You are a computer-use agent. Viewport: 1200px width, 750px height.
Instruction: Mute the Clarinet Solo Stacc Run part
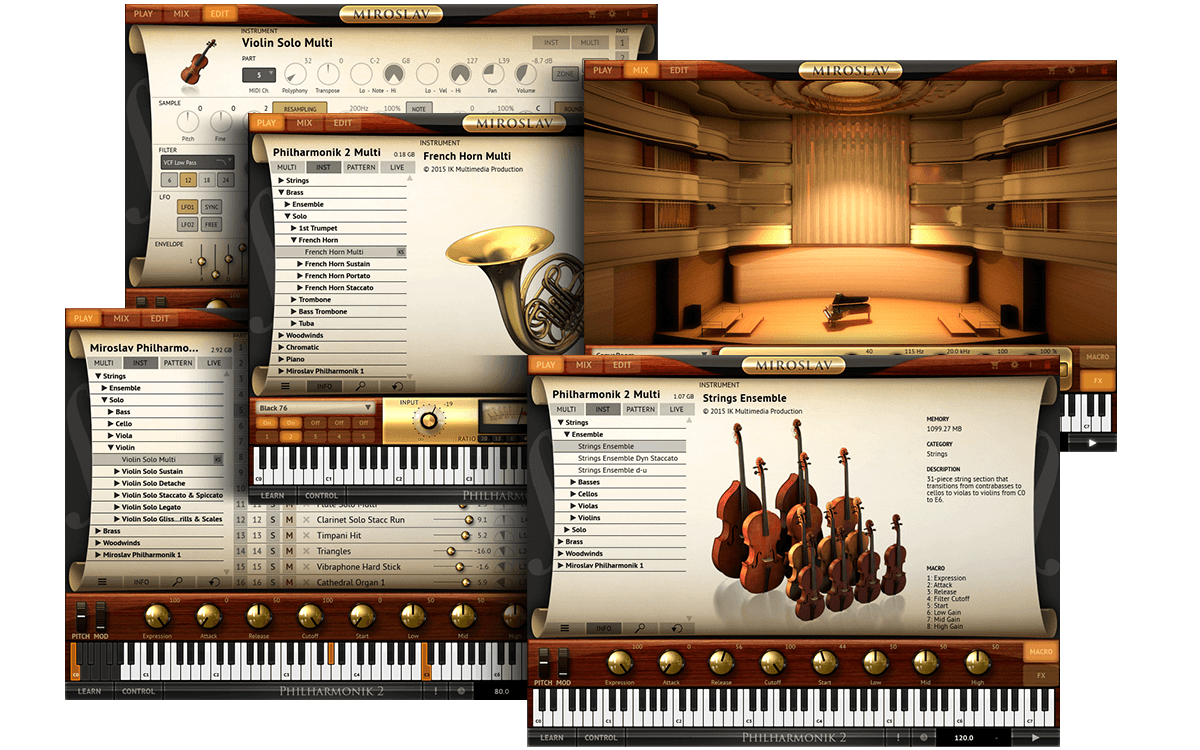pos(289,520)
